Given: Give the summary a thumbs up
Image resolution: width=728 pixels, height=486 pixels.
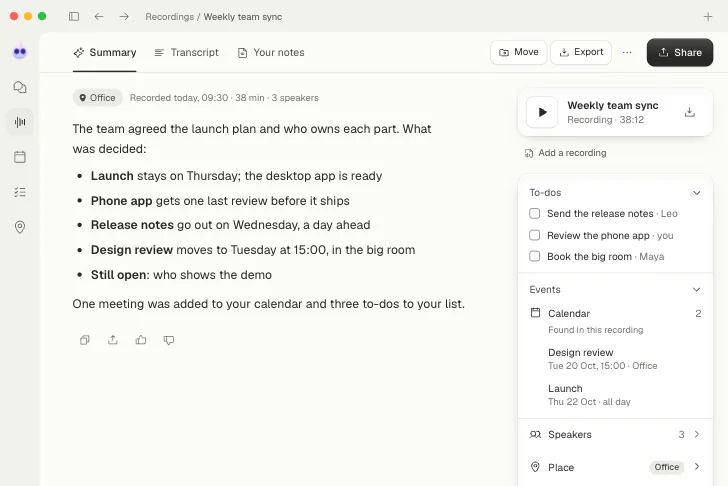Looking at the screenshot, I should coord(141,340).
